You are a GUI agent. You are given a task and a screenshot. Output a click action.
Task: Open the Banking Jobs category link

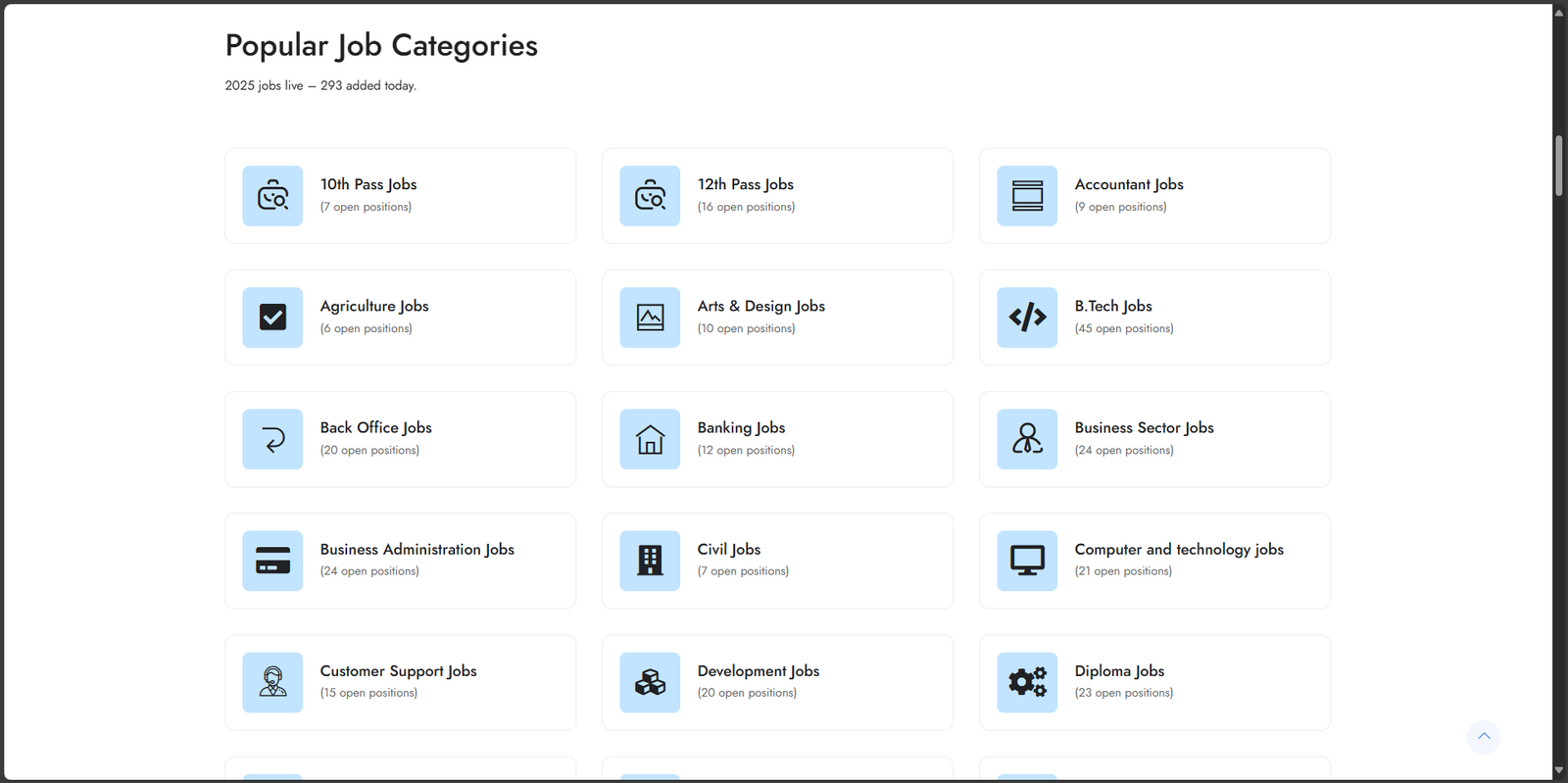(741, 428)
